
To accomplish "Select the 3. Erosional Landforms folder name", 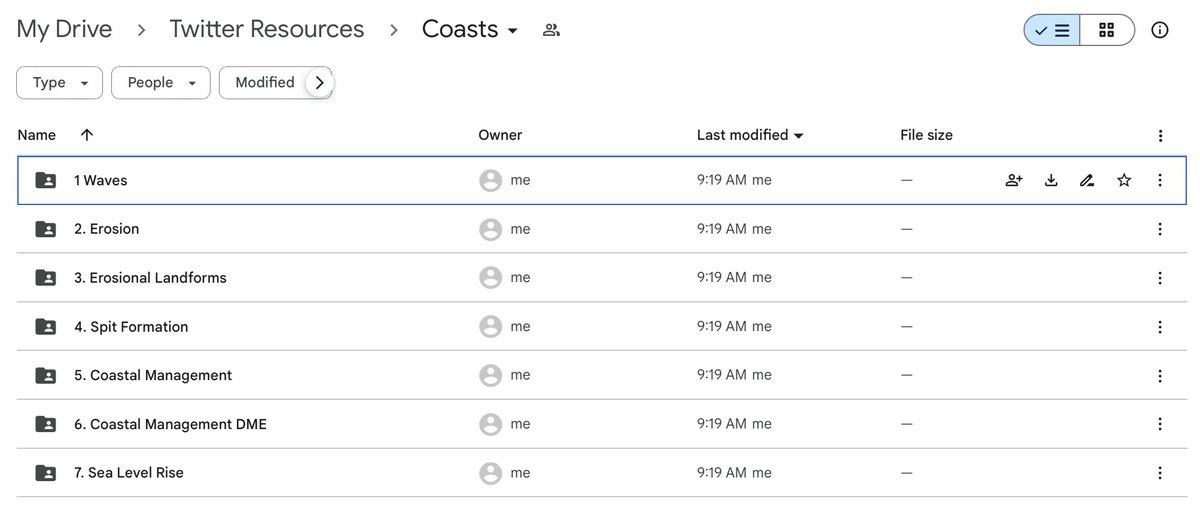I will coord(150,278).
